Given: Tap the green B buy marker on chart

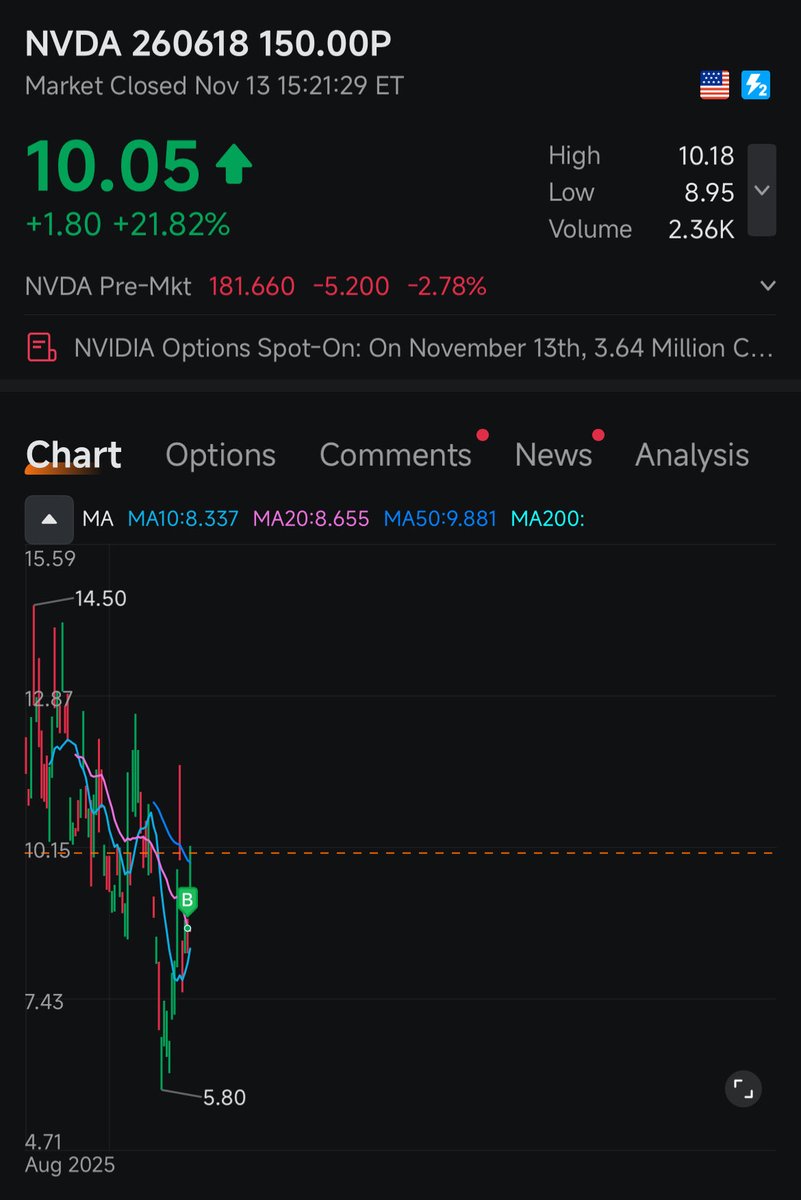Looking at the screenshot, I should click(188, 901).
